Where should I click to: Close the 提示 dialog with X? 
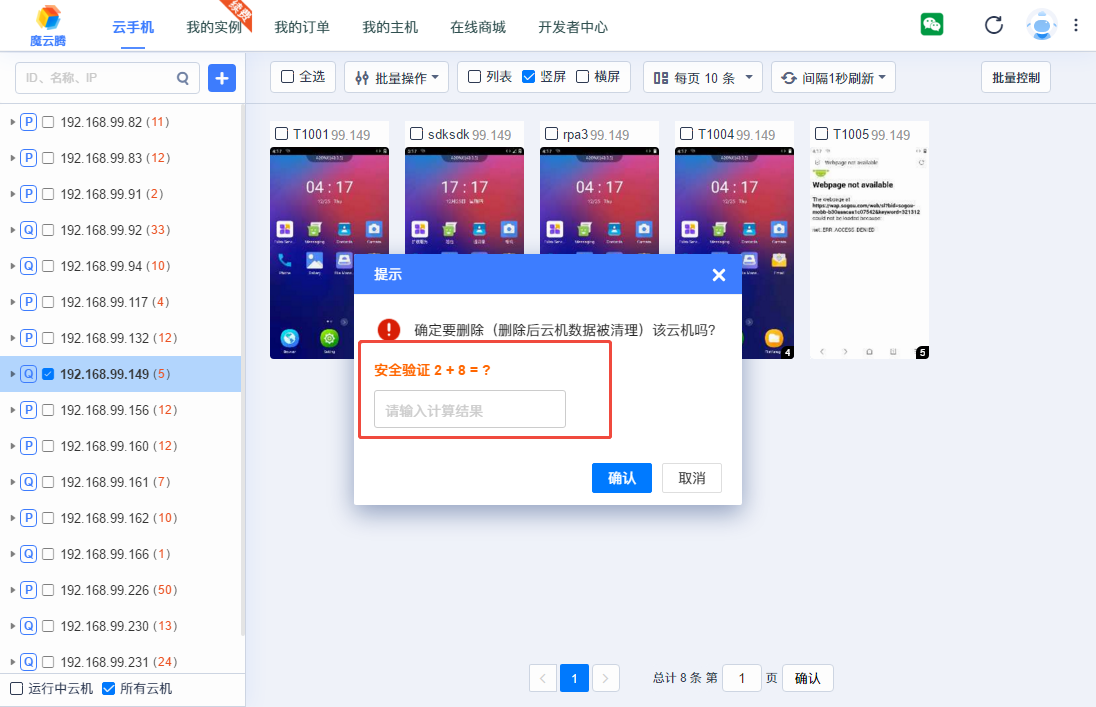coord(718,275)
